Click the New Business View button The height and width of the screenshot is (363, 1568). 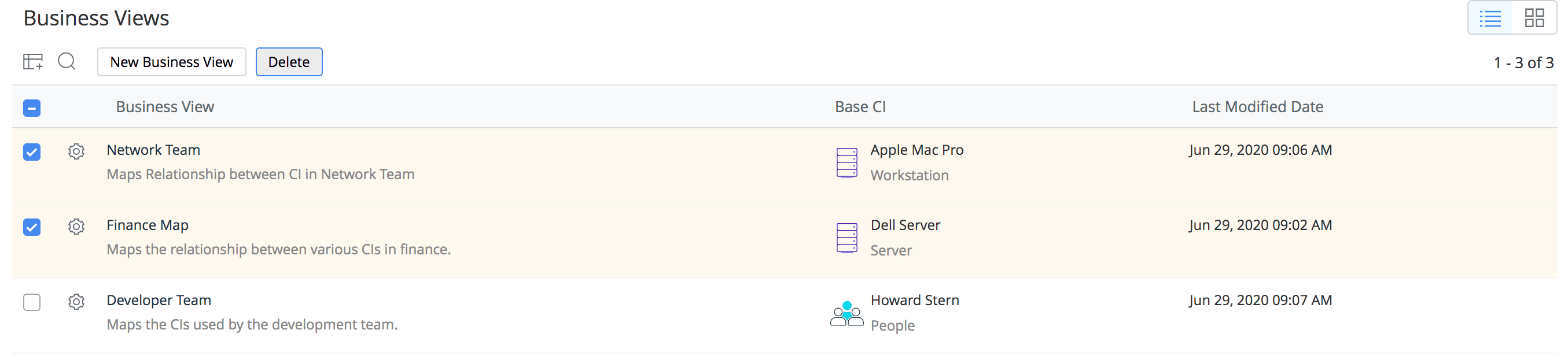point(172,62)
